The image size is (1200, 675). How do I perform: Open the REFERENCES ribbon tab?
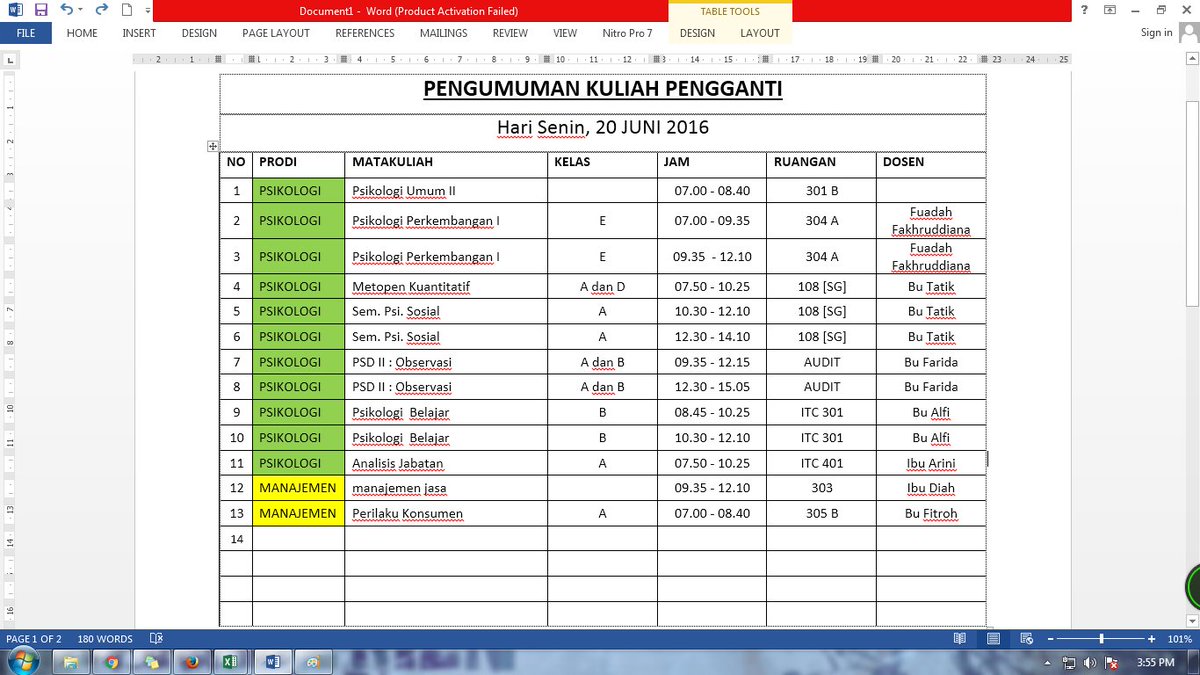click(x=365, y=33)
